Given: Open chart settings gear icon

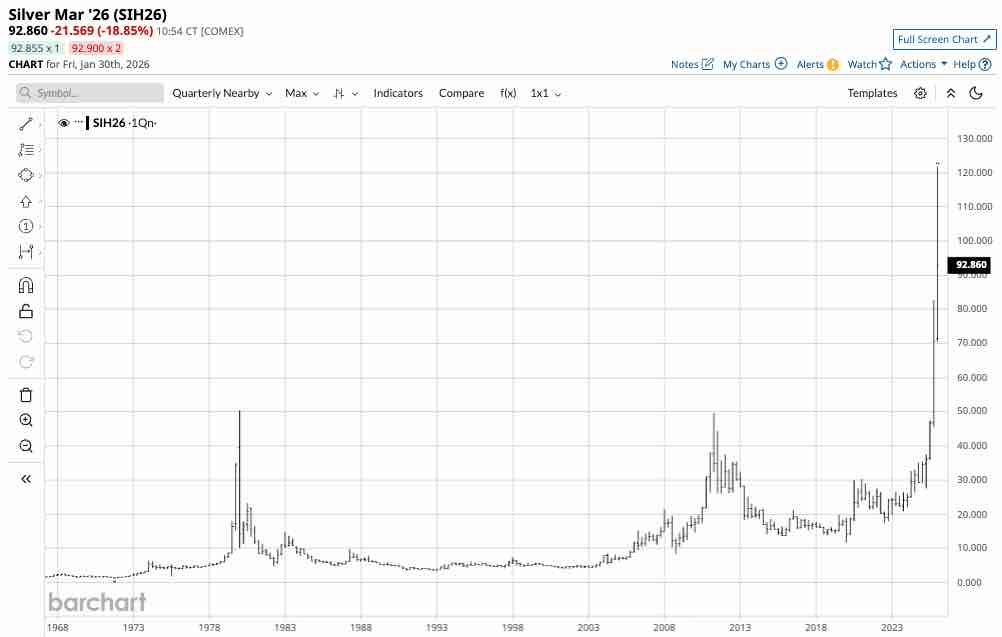Looking at the screenshot, I should 920,93.
